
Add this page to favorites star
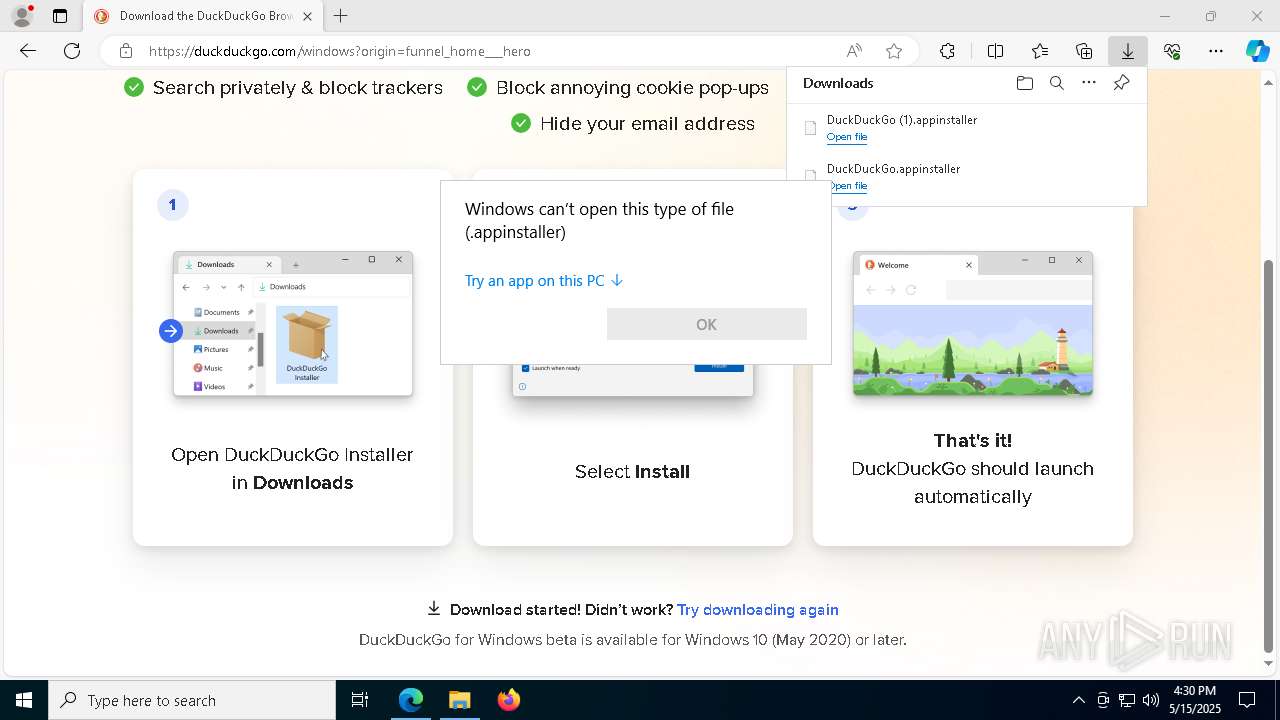click(x=894, y=51)
